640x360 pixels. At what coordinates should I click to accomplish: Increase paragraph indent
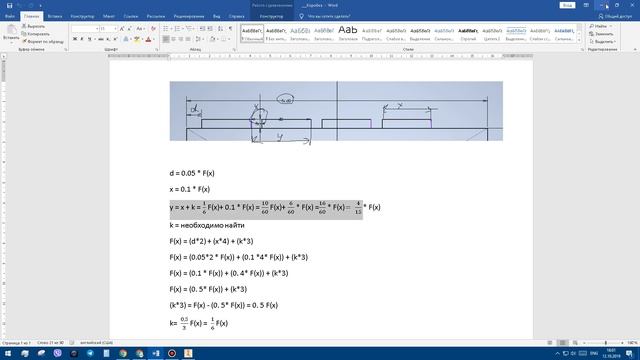(x=210, y=29)
